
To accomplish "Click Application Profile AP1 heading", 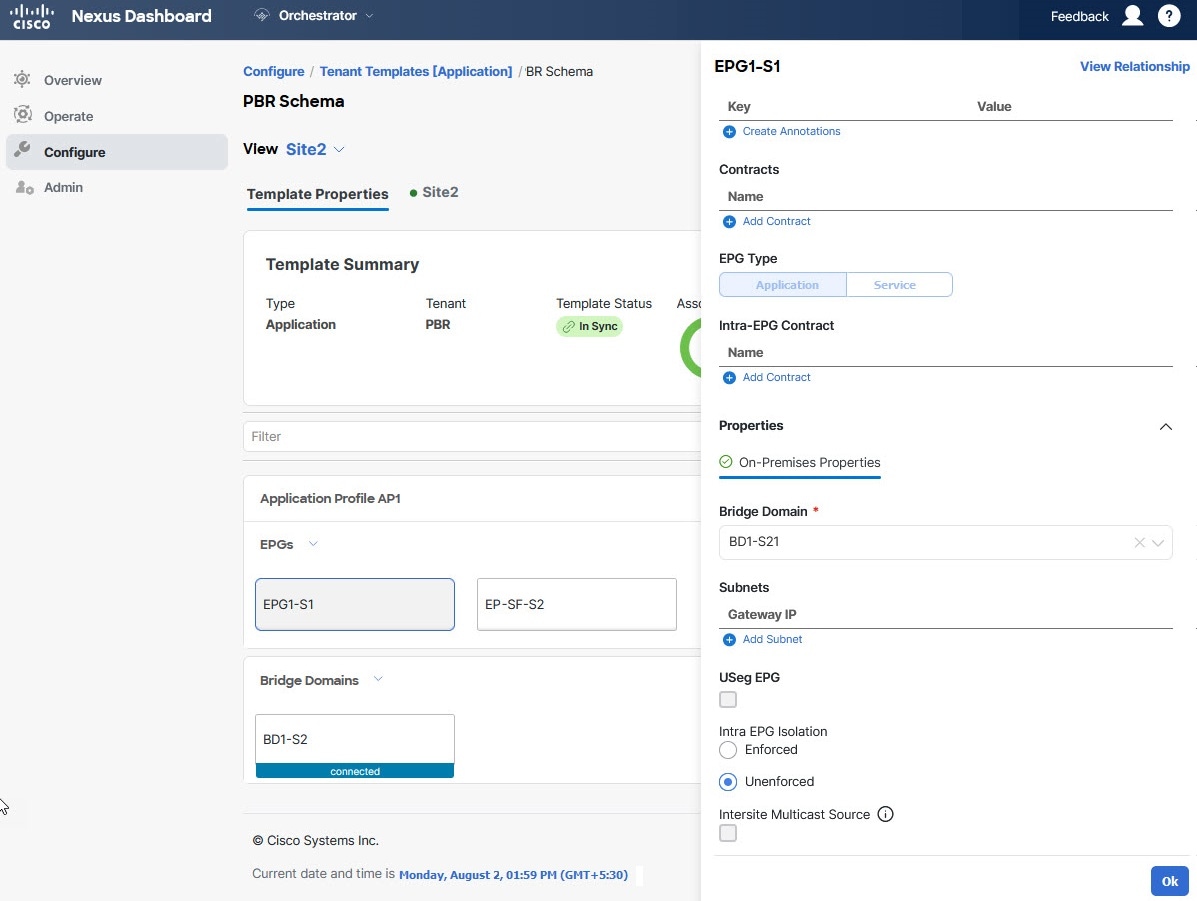I will pyautogui.click(x=330, y=499).
